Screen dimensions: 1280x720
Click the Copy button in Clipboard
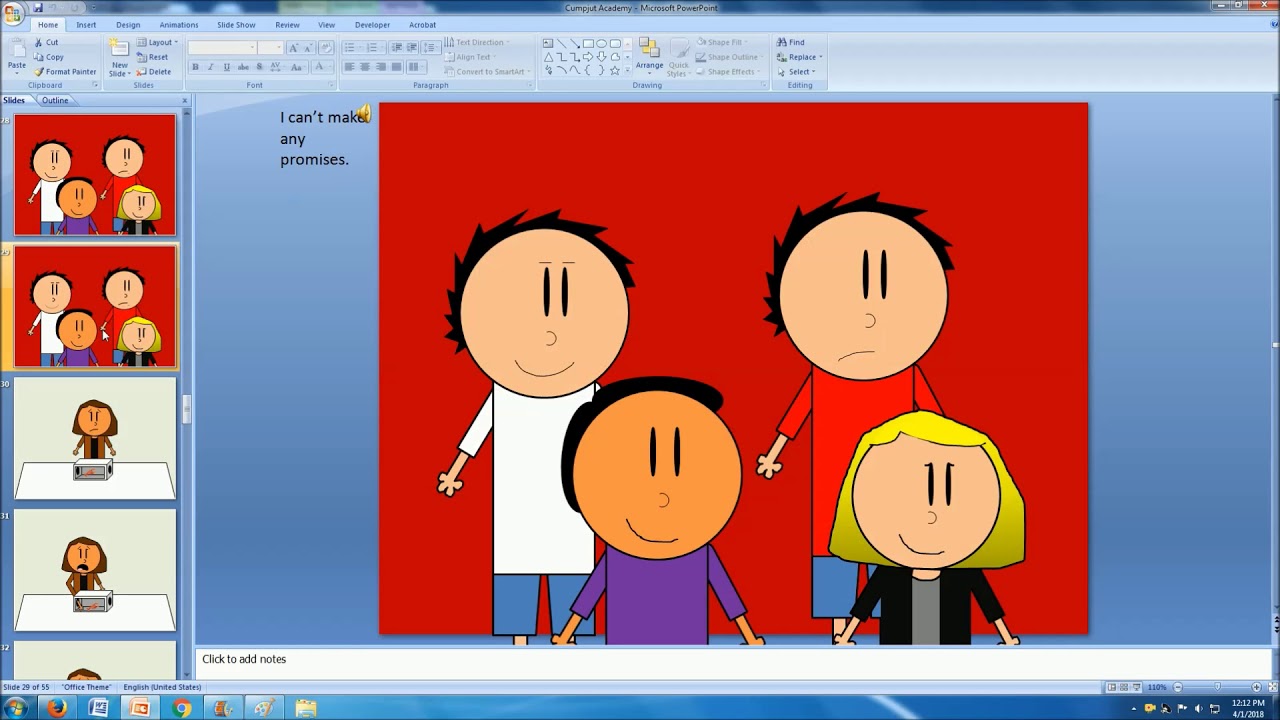coord(48,57)
